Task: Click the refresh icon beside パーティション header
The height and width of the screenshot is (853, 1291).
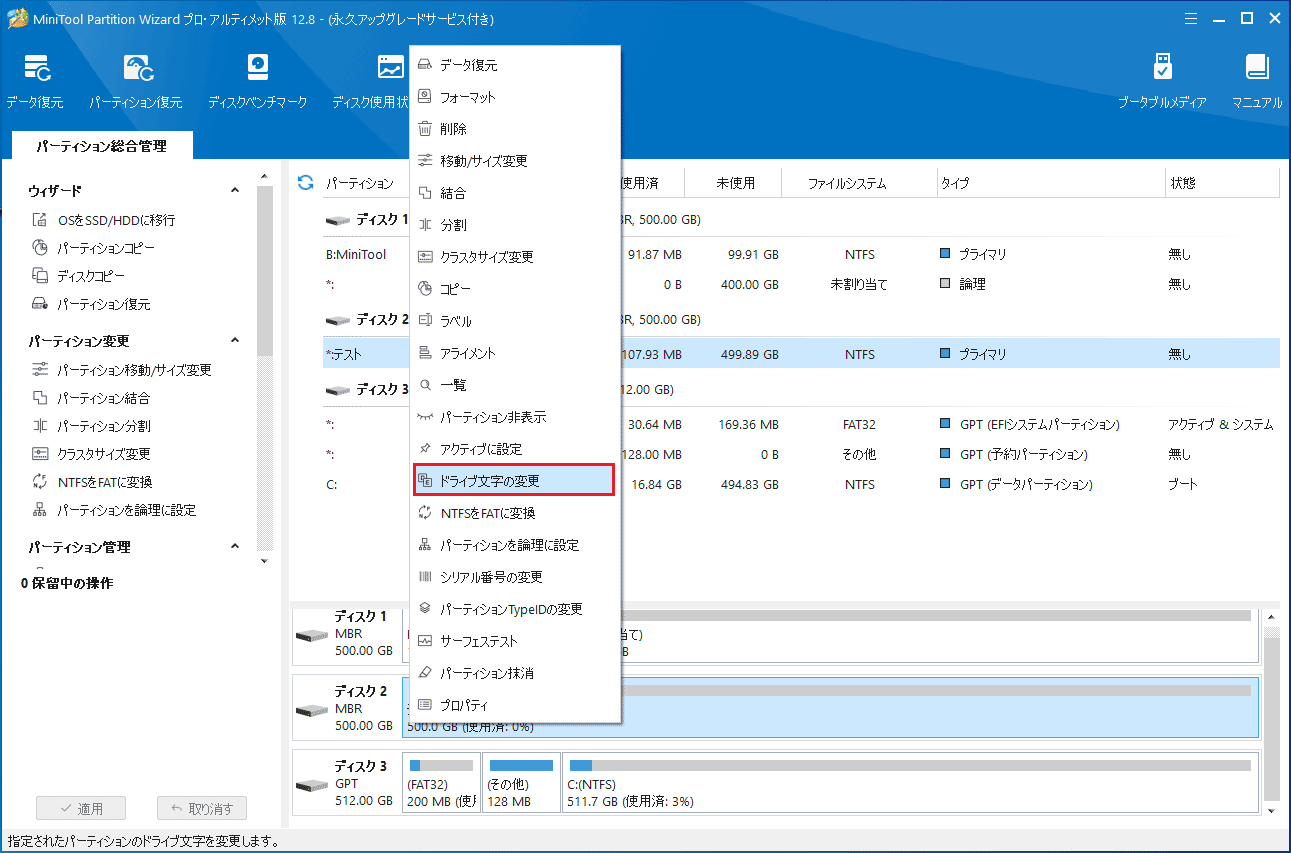Action: (306, 183)
